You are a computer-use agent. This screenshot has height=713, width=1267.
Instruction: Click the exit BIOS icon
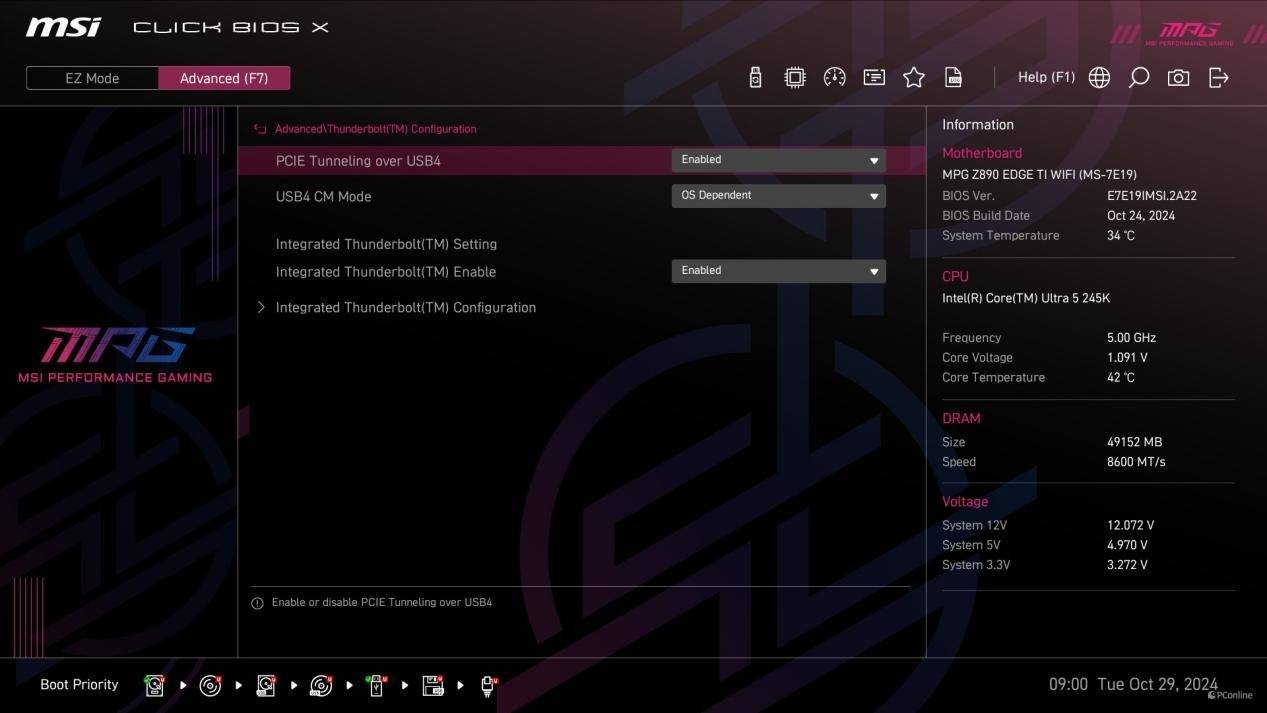click(x=1218, y=78)
